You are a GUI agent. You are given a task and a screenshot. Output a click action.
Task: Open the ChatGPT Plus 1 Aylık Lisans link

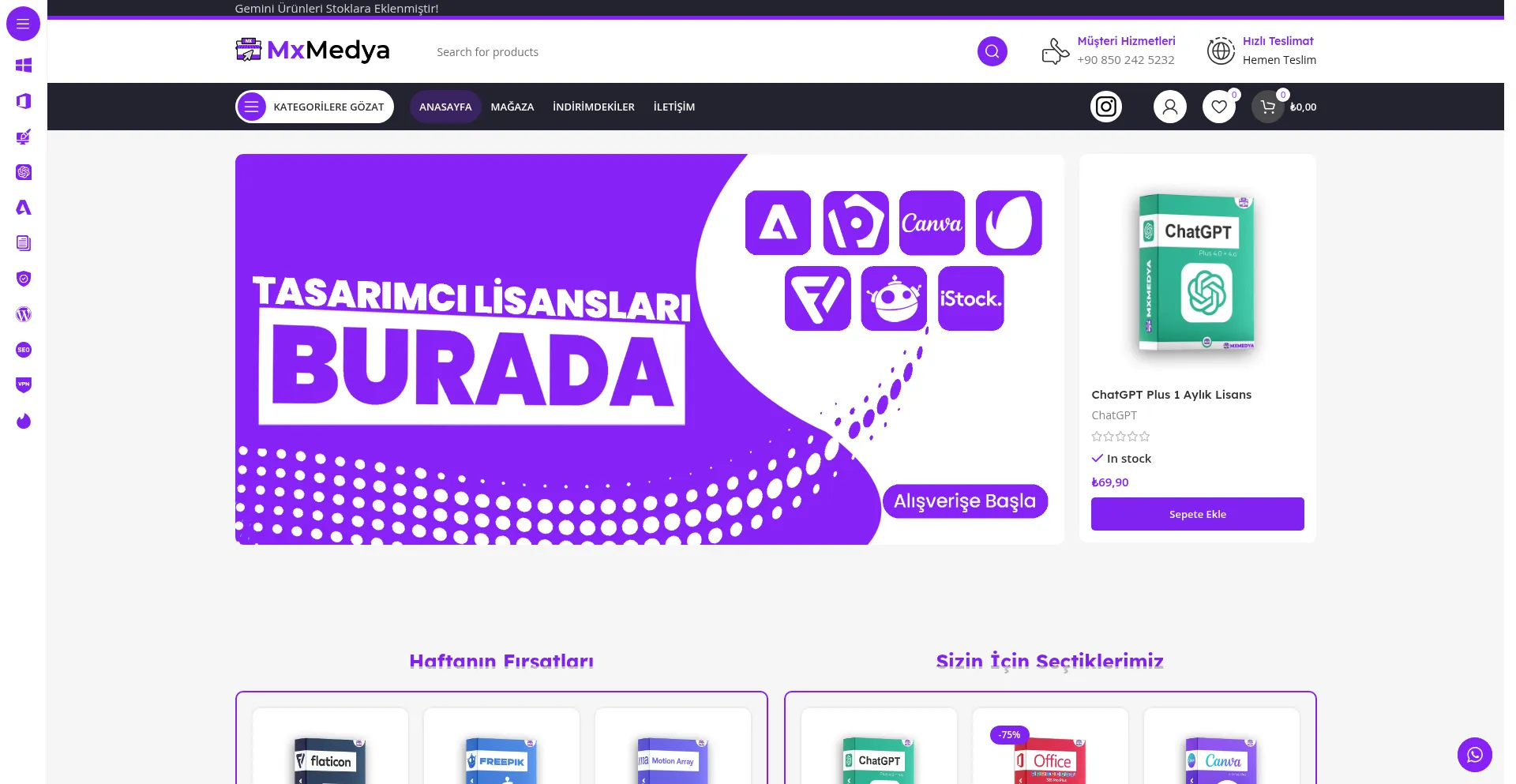click(1171, 395)
